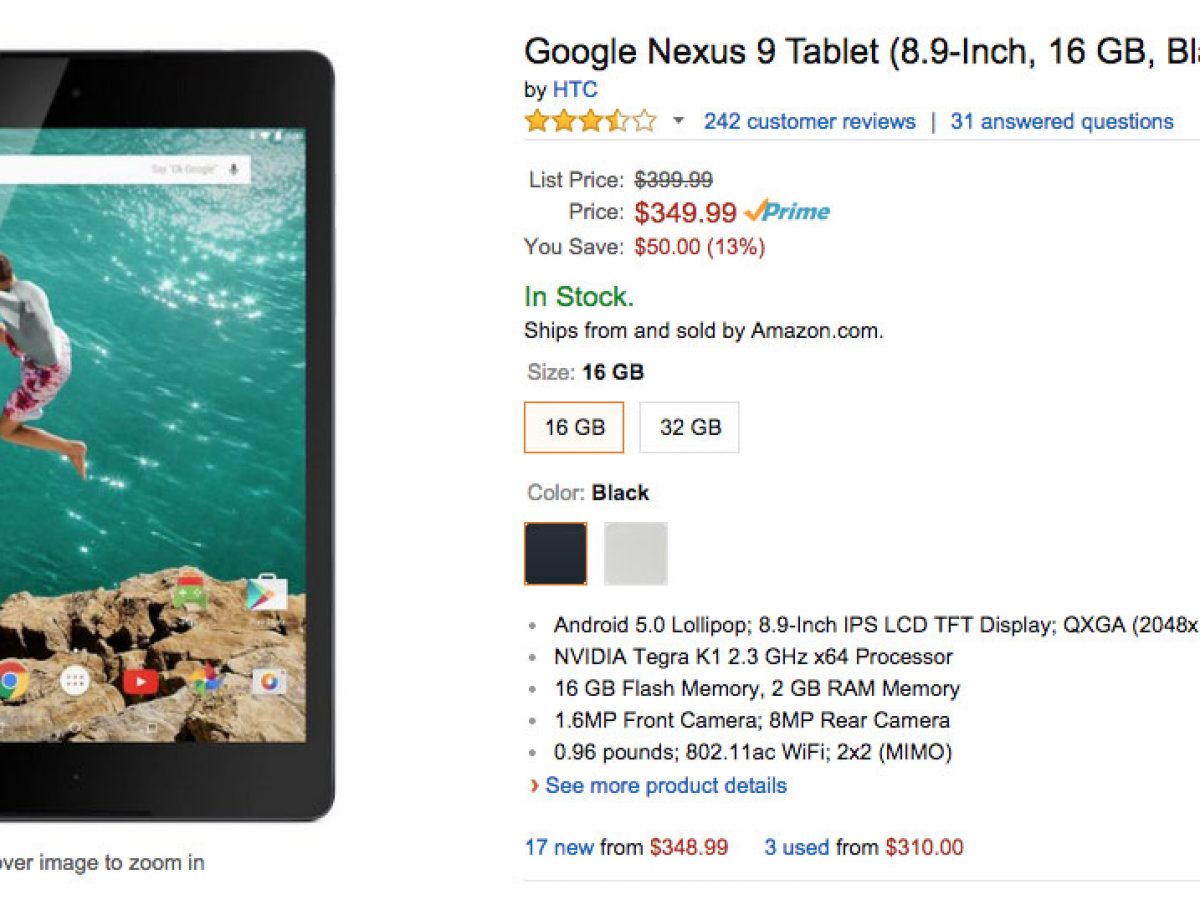The width and height of the screenshot is (1200, 900).
Task: Open the star rating dropdown arrow
Action: pyautogui.click(x=678, y=121)
